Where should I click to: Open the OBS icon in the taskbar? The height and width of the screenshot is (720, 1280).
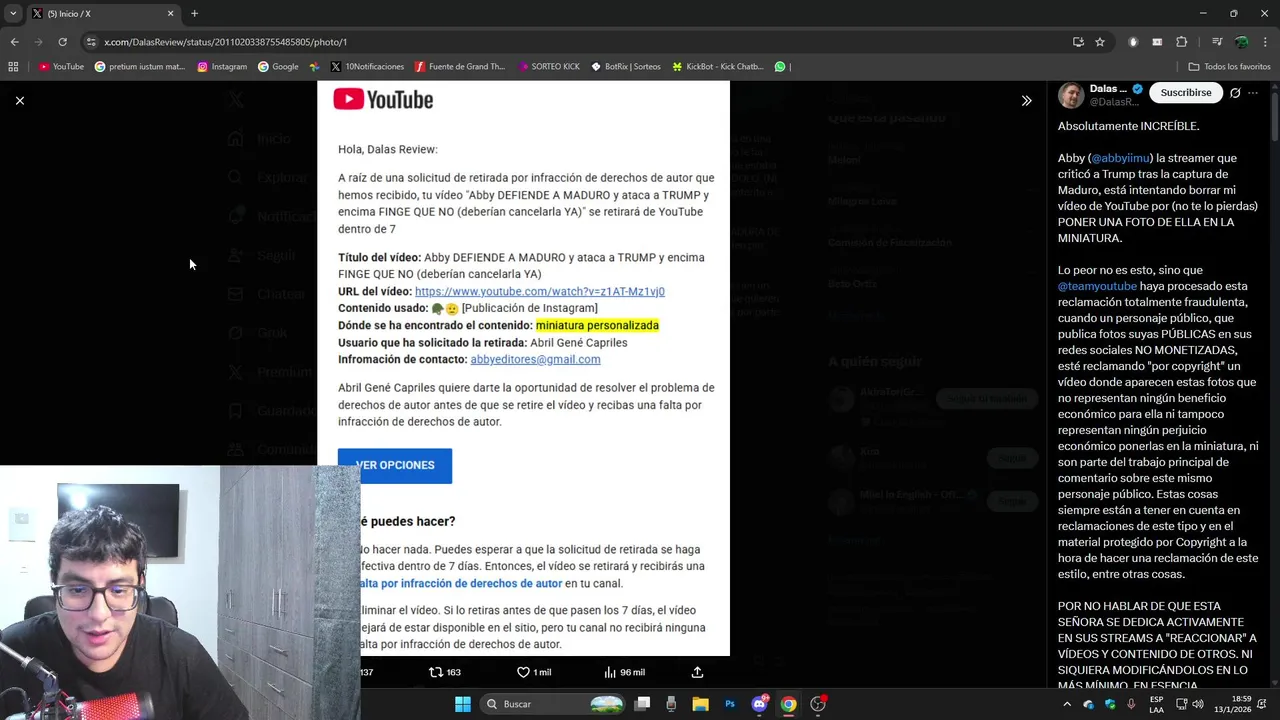(x=818, y=704)
